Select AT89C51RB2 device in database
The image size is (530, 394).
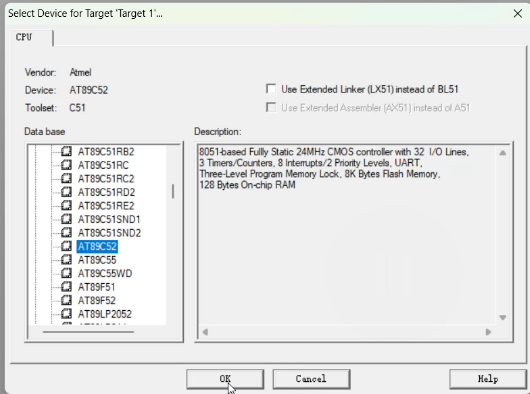[x=106, y=152]
